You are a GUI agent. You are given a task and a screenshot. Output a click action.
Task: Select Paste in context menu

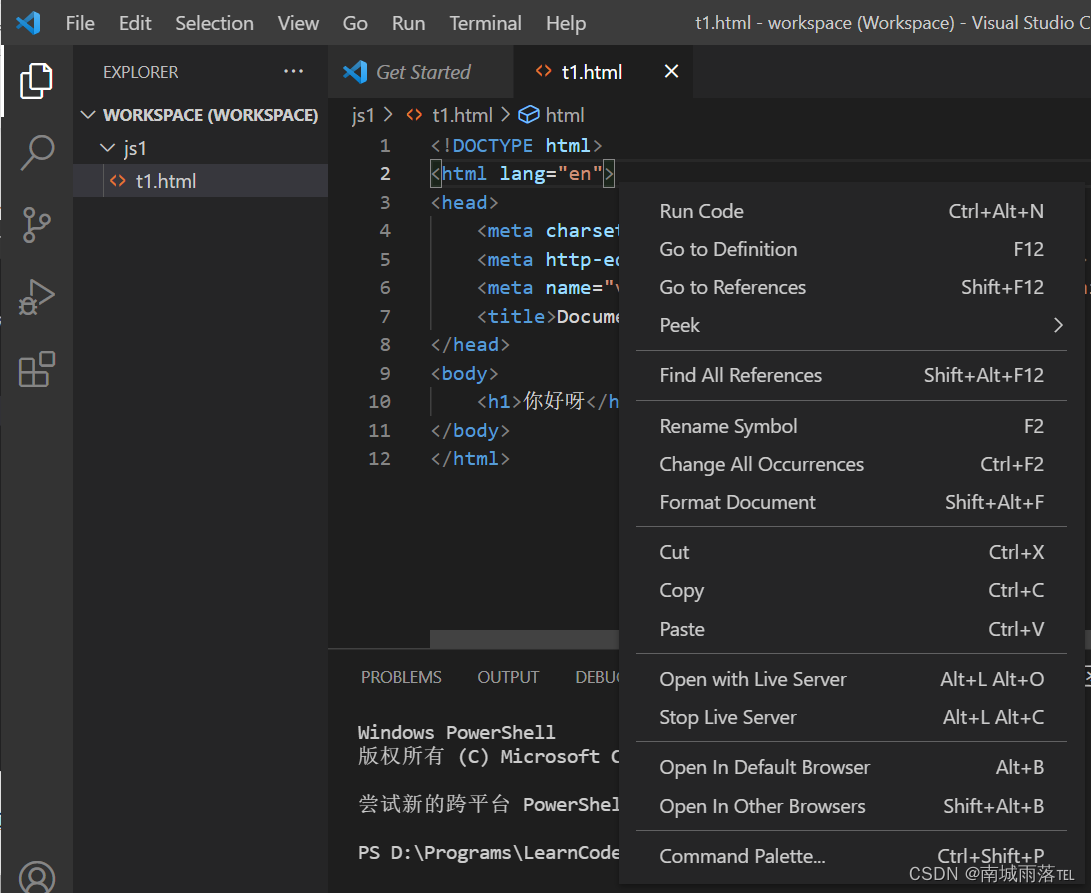click(x=851, y=629)
